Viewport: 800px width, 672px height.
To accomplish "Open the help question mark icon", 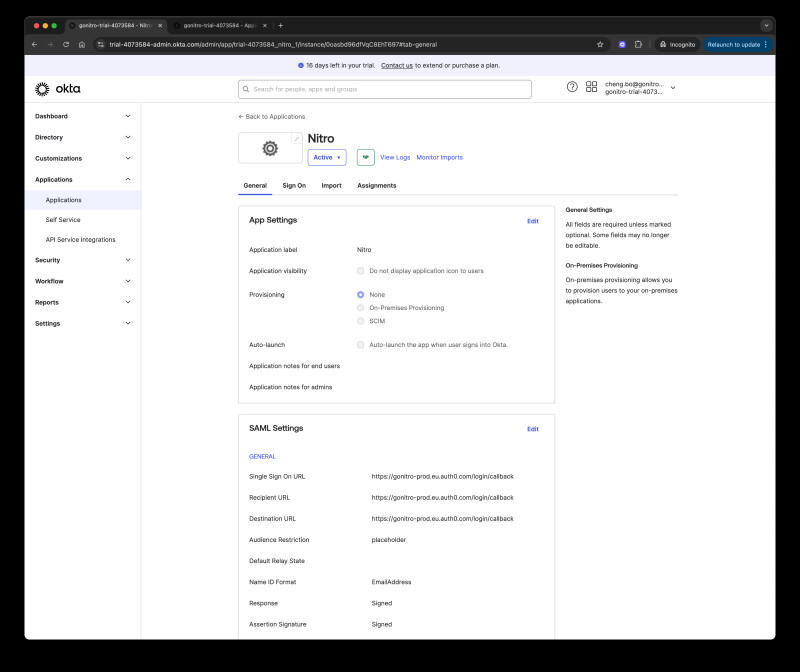I will [572, 87].
